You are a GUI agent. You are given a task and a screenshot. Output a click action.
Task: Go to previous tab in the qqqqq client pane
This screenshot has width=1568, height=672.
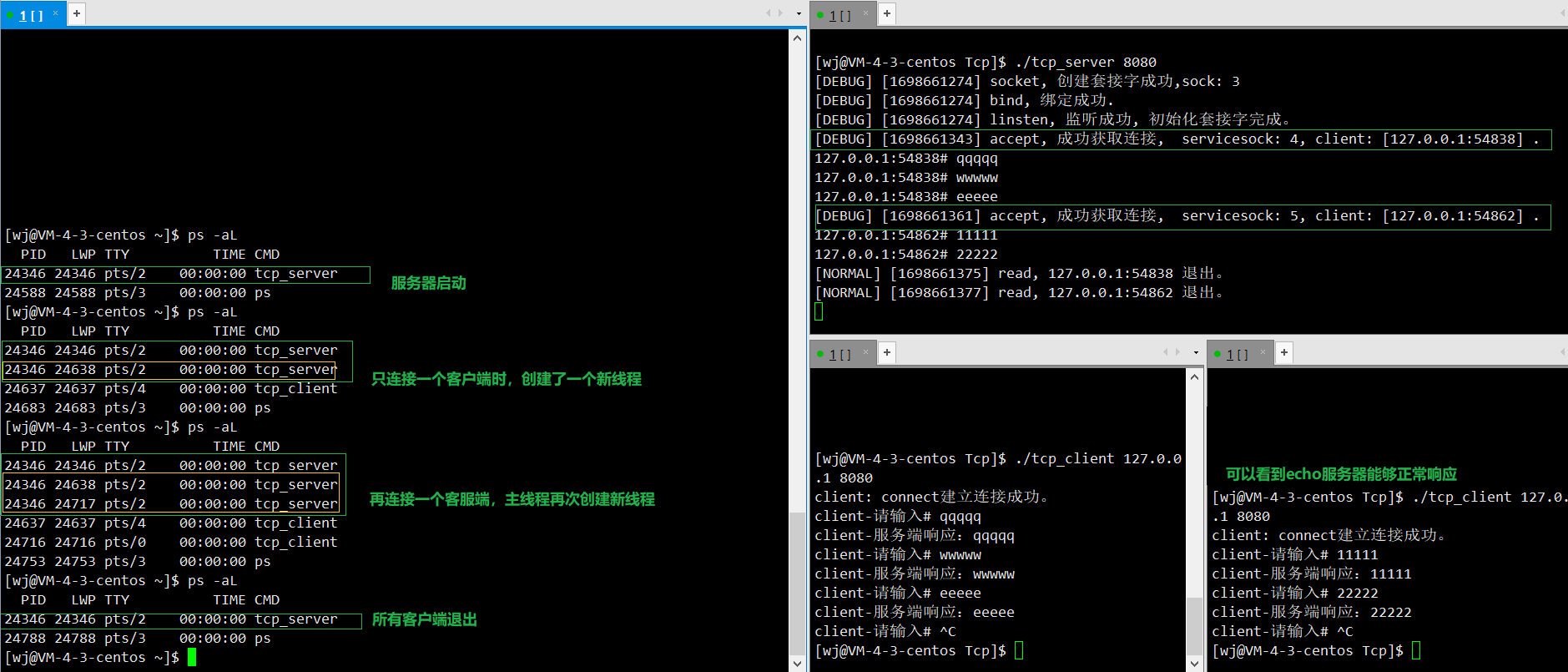pyautogui.click(x=1166, y=352)
